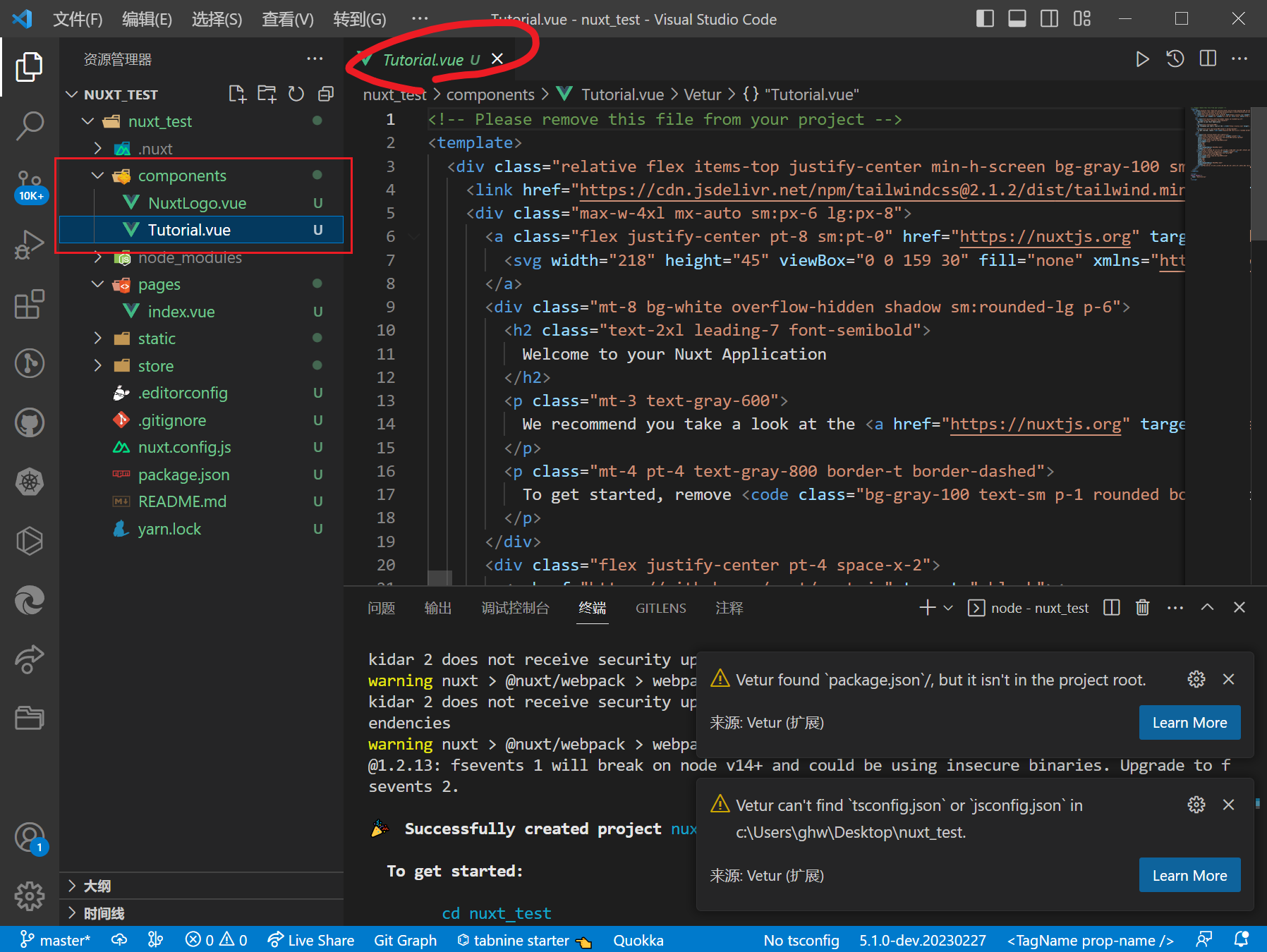Collapse the nuxt_test root folder
This screenshot has width=1267, height=952.
tap(87, 121)
